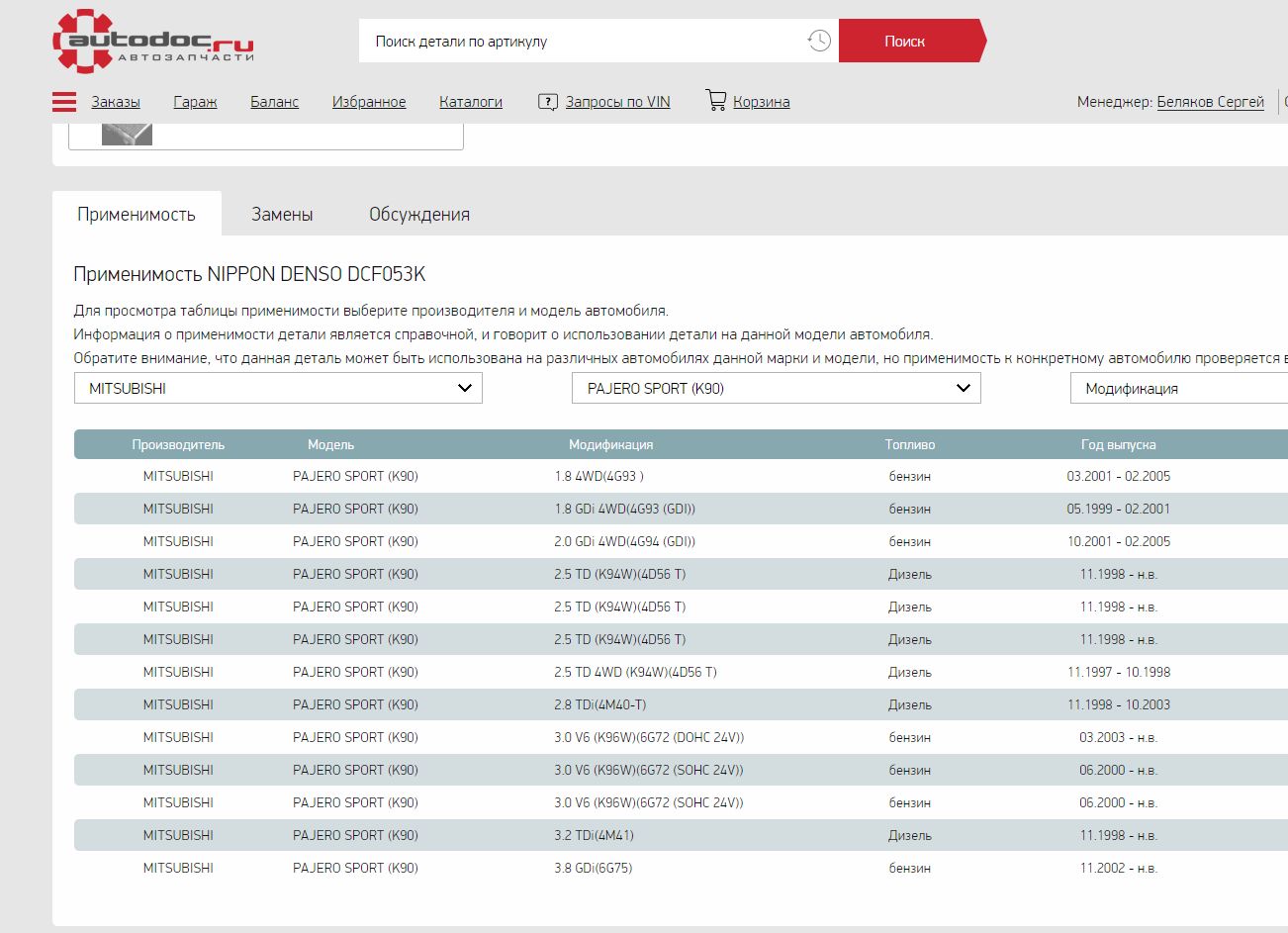
Task: Click the VIN request question icon
Action: pyautogui.click(x=547, y=102)
